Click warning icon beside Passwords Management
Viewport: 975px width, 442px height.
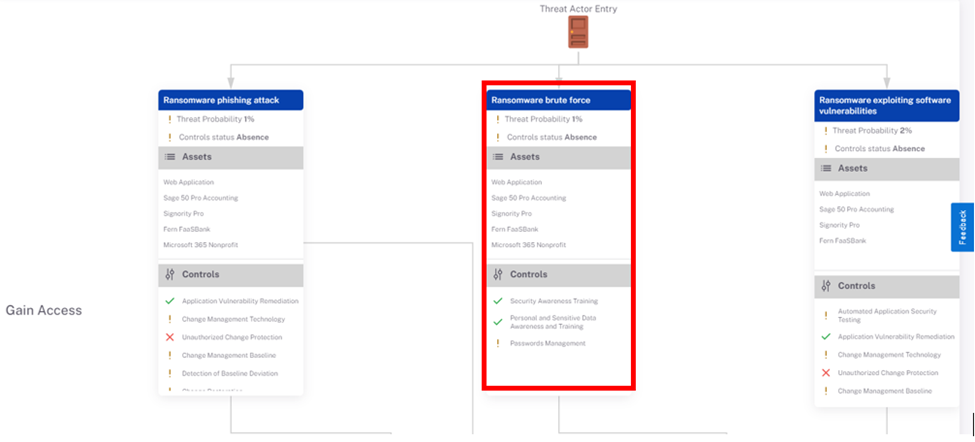[x=497, y=343]
